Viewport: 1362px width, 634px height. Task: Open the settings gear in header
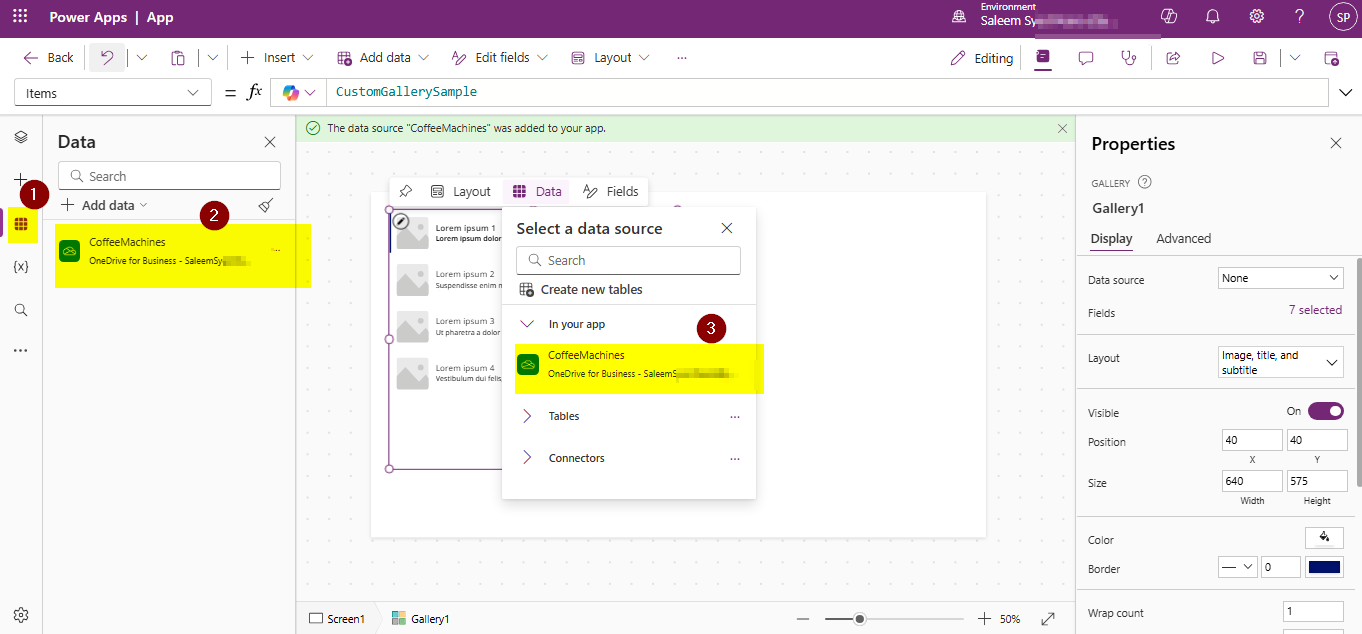(x=1257, y=17)
